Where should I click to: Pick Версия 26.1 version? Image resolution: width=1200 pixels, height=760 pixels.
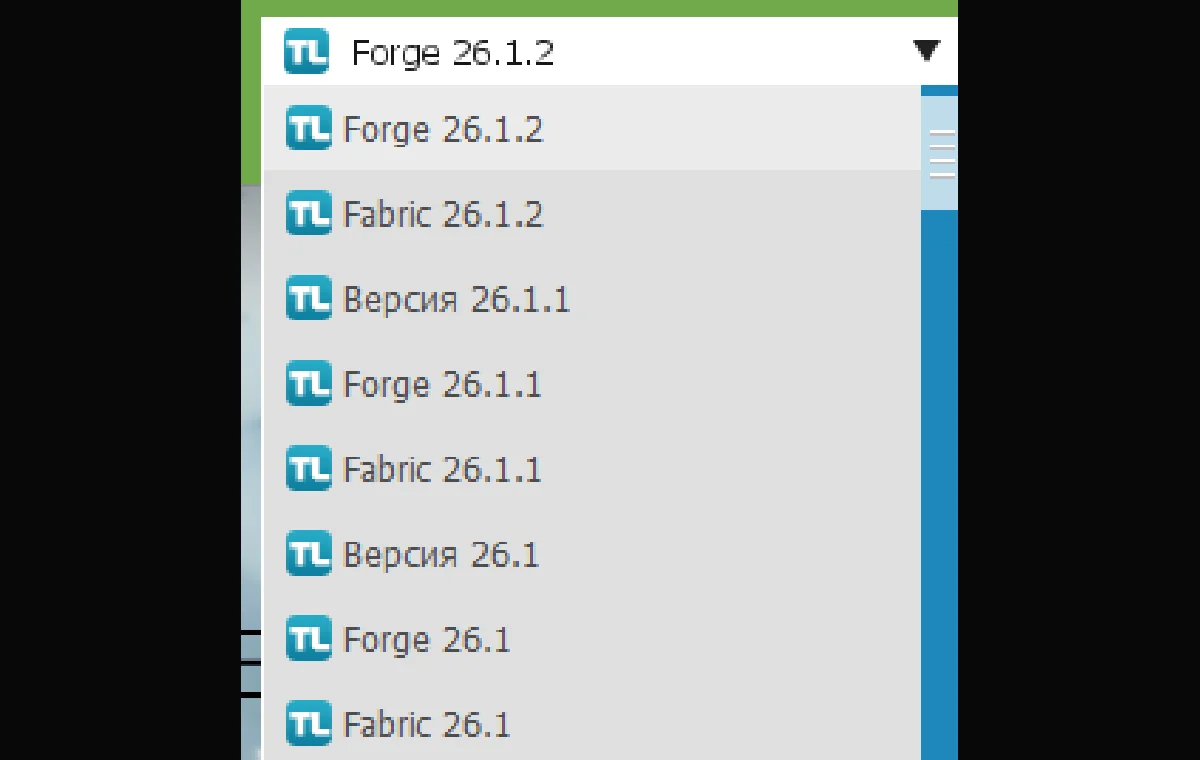point(591,554)
